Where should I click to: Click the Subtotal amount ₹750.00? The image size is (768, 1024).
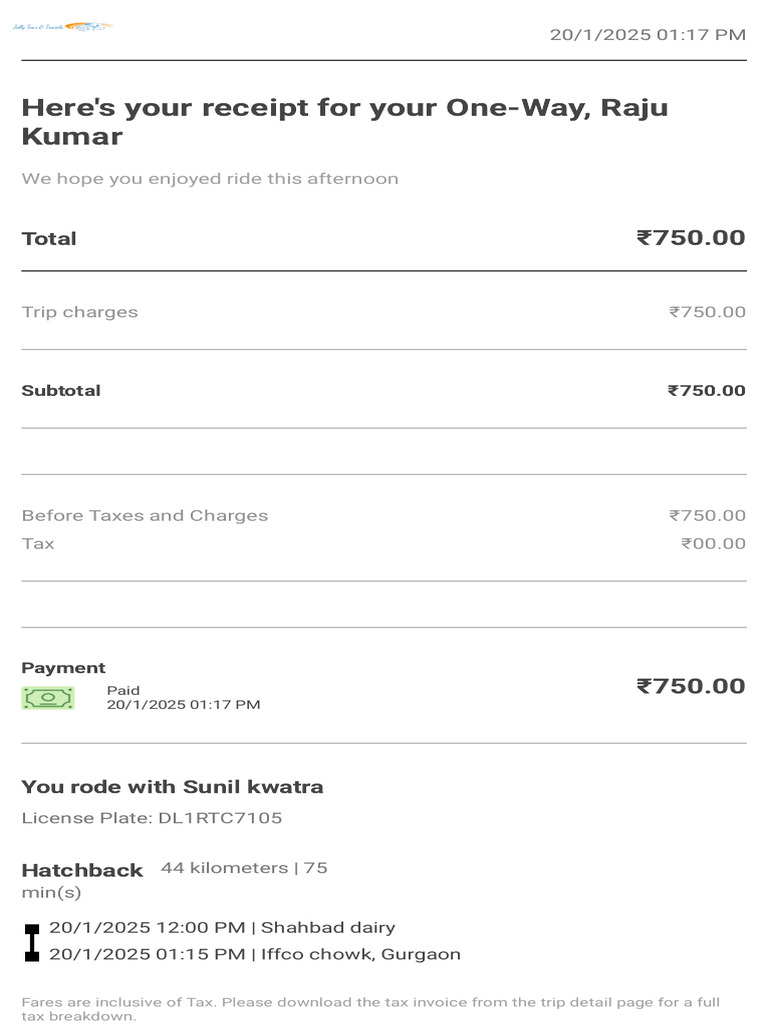tap(706, 390)
